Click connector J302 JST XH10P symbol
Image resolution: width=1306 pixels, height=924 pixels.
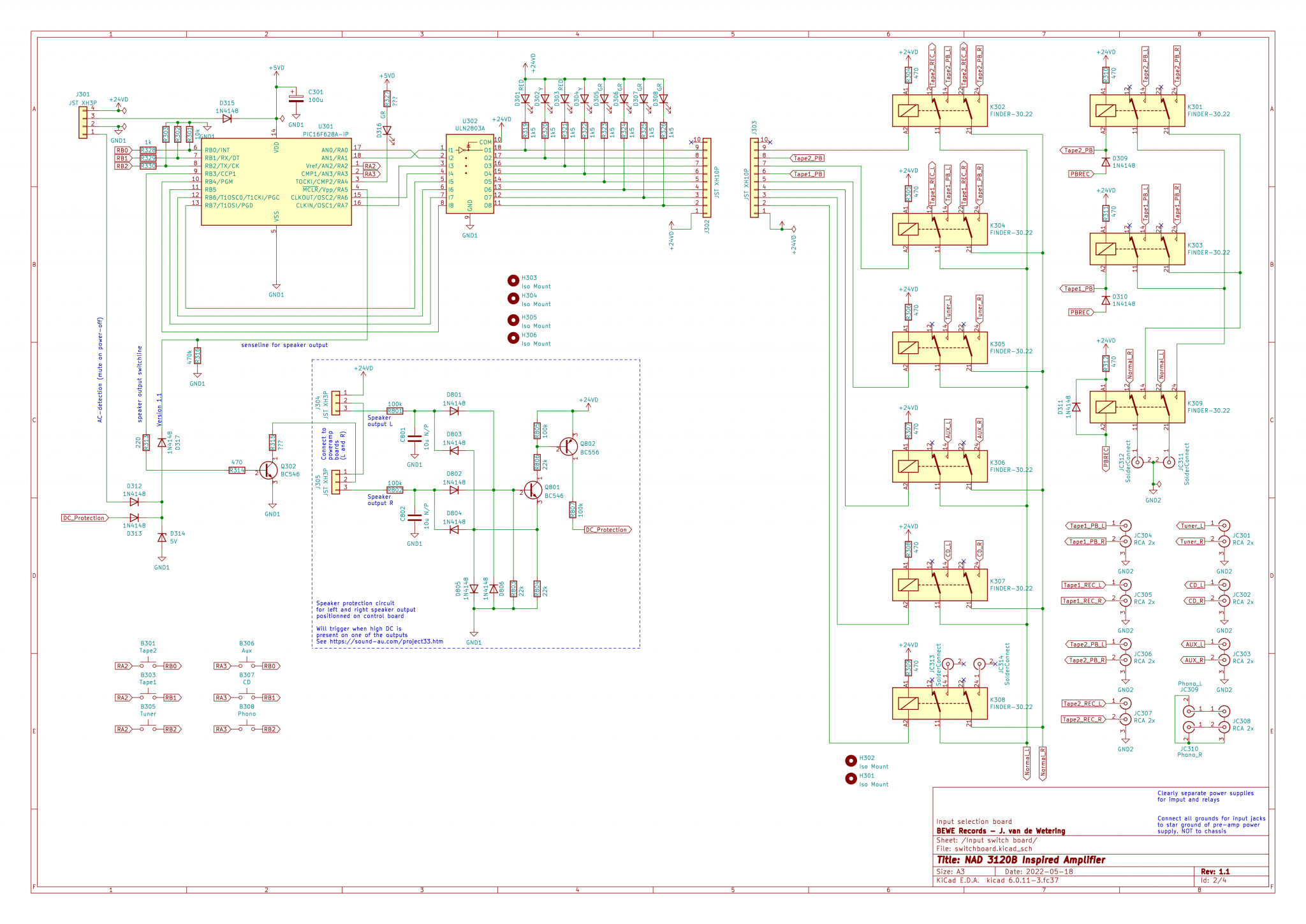click(707, 178)
